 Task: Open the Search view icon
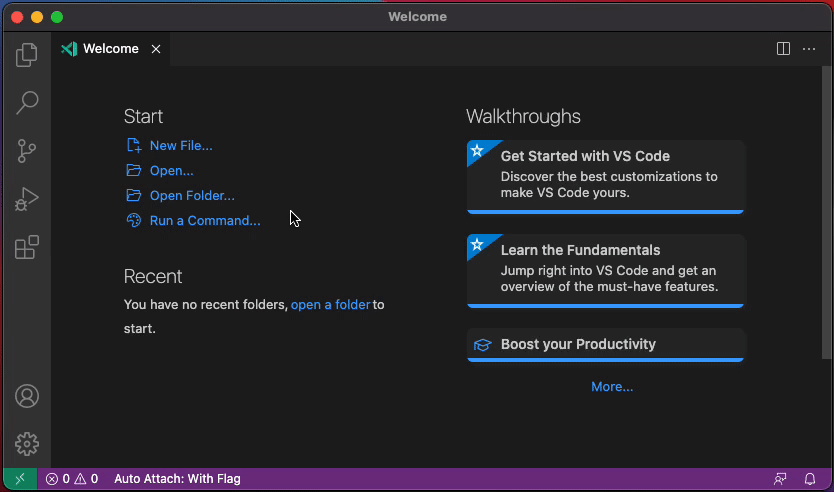(27, 103)
